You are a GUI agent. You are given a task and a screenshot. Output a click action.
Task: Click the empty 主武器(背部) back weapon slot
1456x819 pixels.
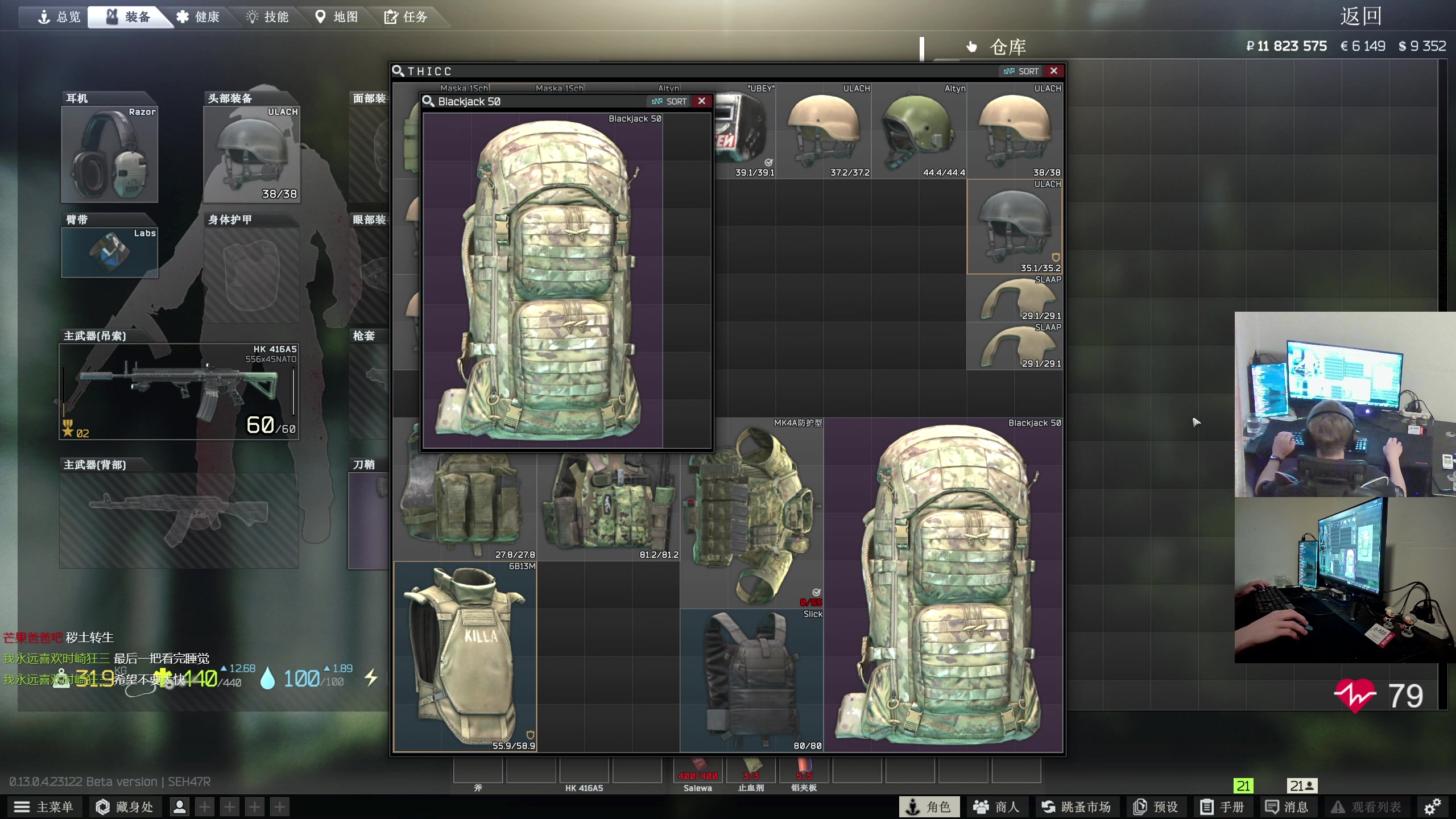[179, 520]
